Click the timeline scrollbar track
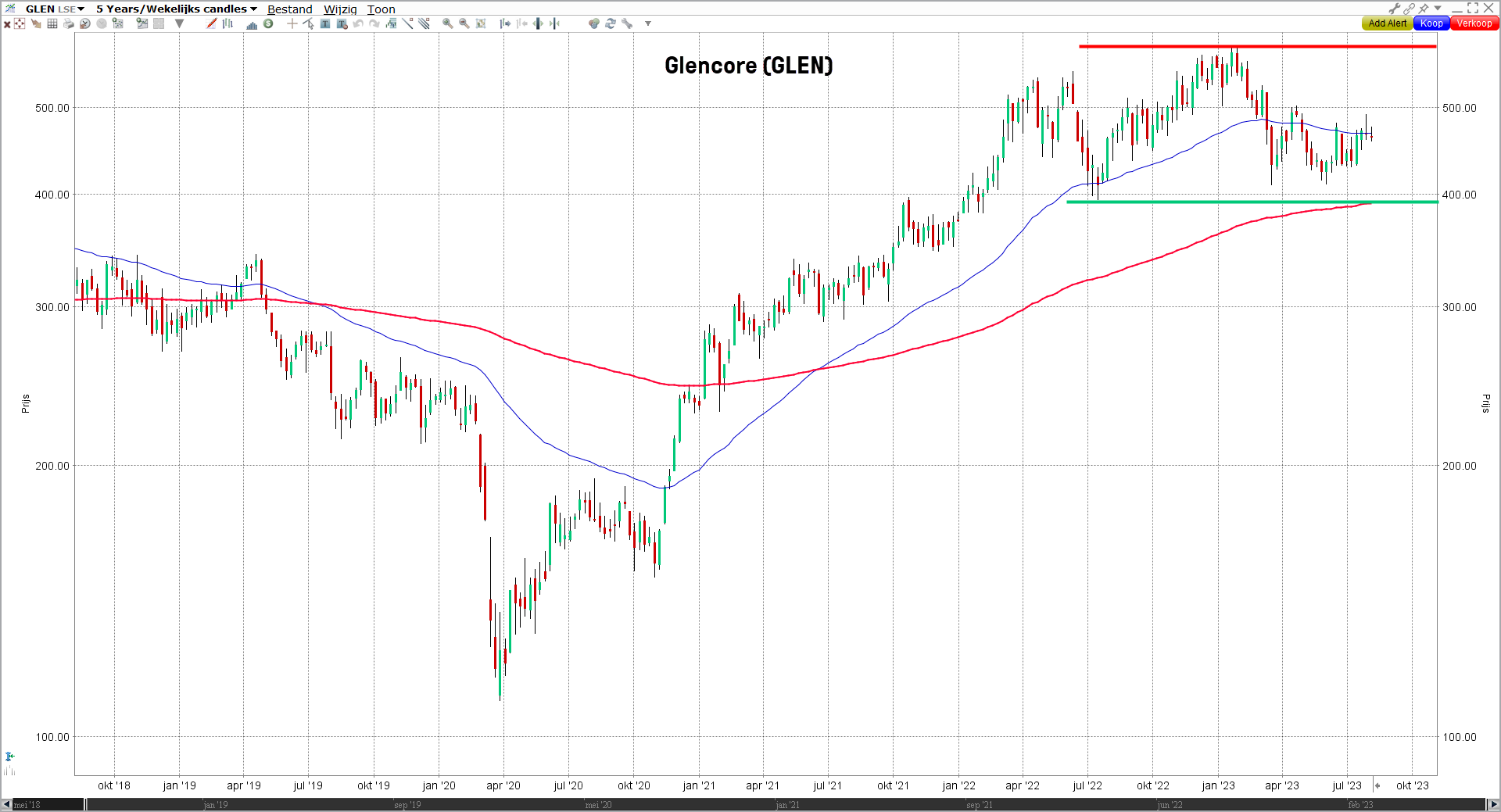 tap(750, 804)
